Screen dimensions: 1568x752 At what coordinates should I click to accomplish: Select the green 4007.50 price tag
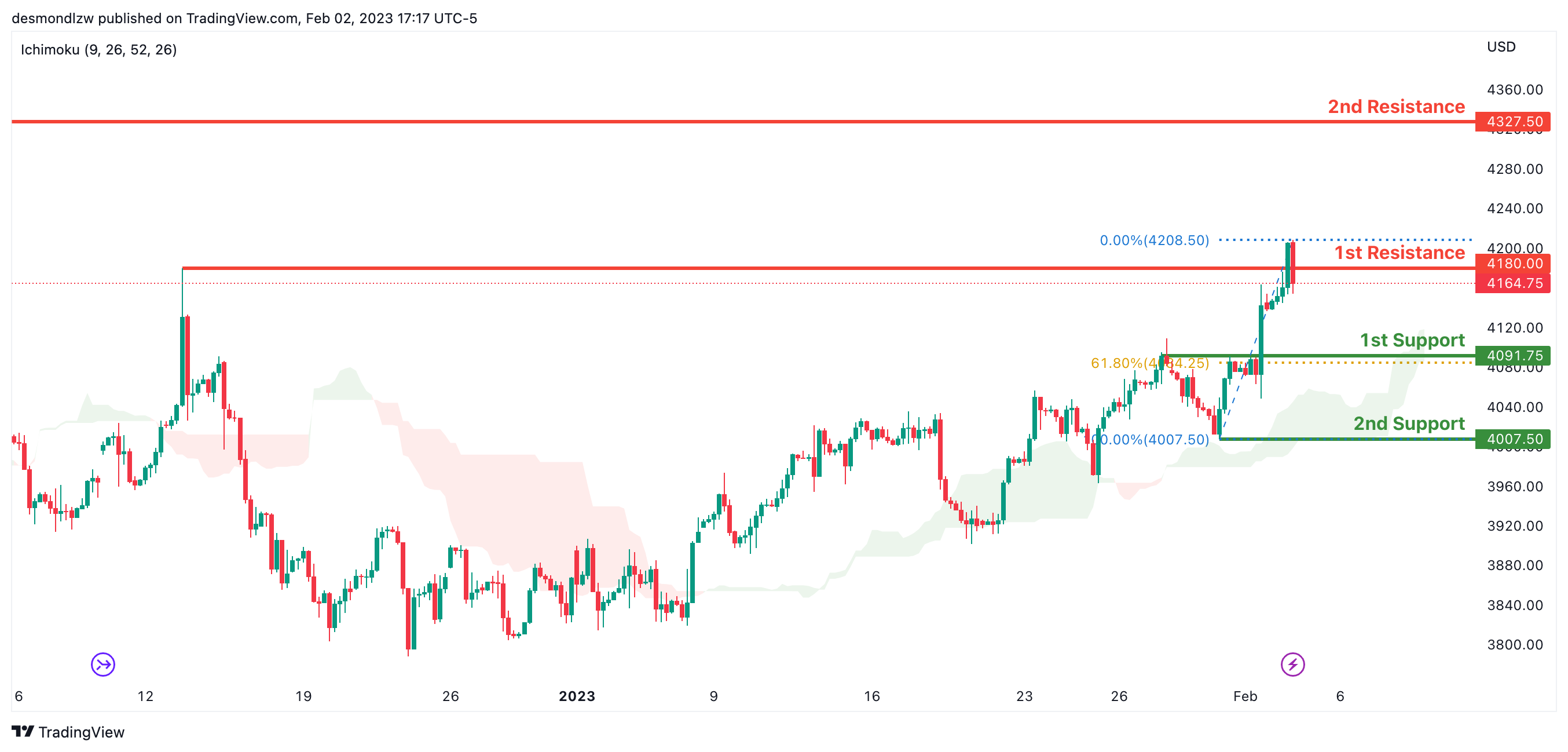point(1512,439)
